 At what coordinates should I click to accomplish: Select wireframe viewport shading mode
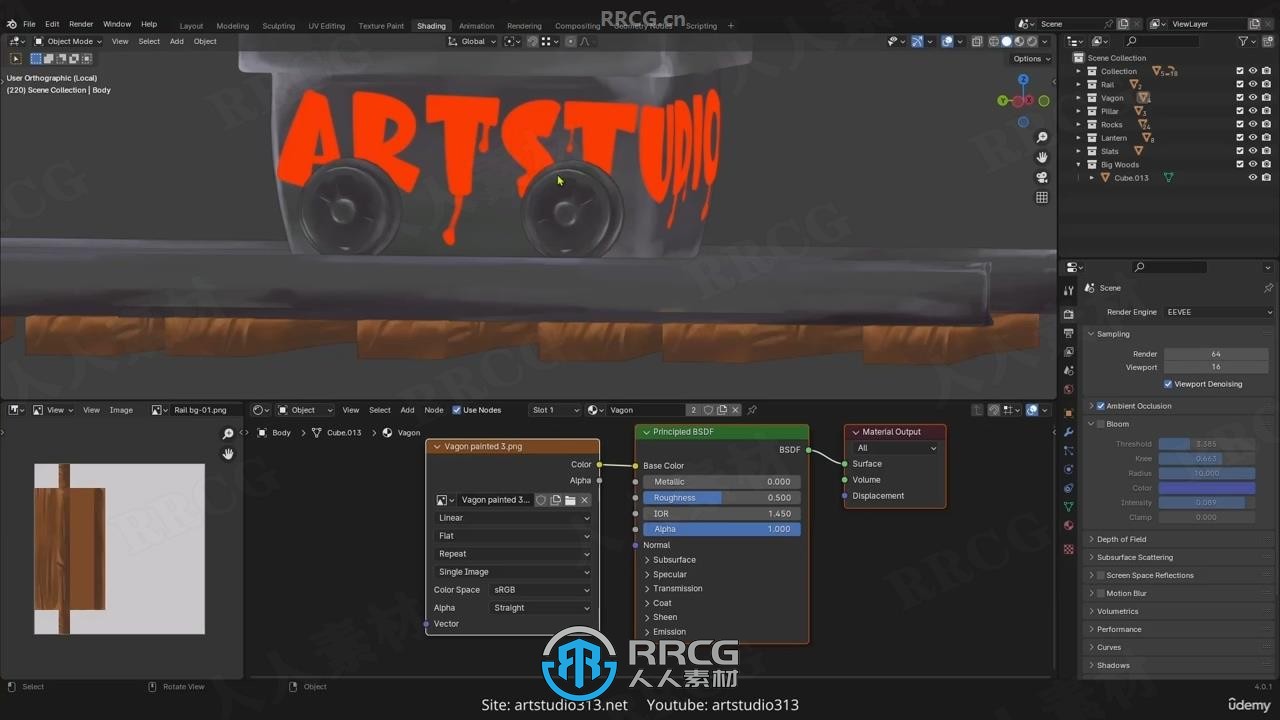(993, 41)
